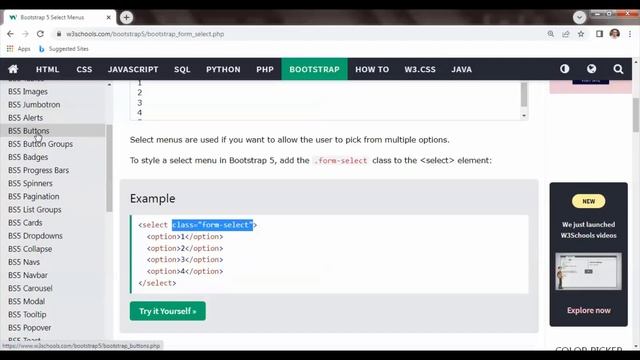Select the BOOTSTRAP menu

[314, 69]
